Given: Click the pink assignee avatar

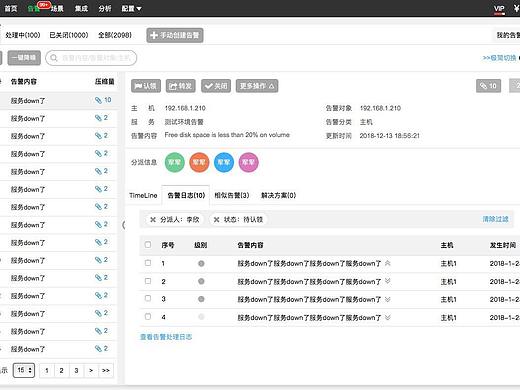Looking at the screenshot, I should 249,162.
